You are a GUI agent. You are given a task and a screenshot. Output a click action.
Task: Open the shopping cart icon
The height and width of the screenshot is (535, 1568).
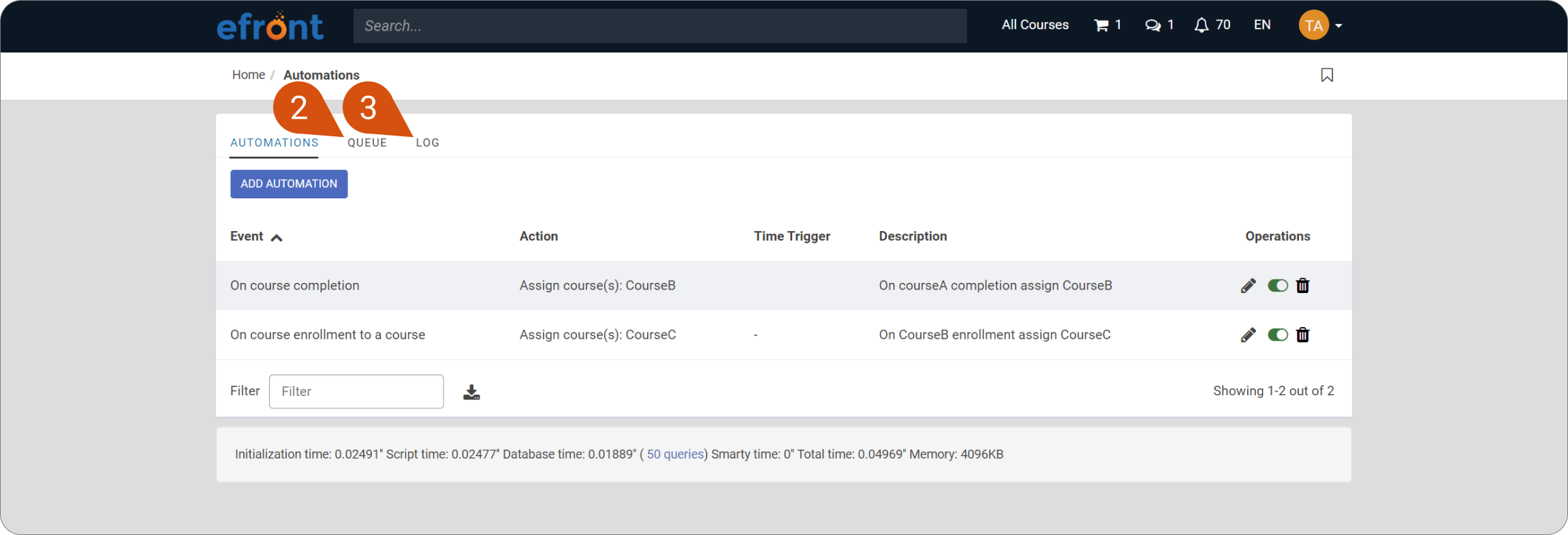tap(1101, 25)
